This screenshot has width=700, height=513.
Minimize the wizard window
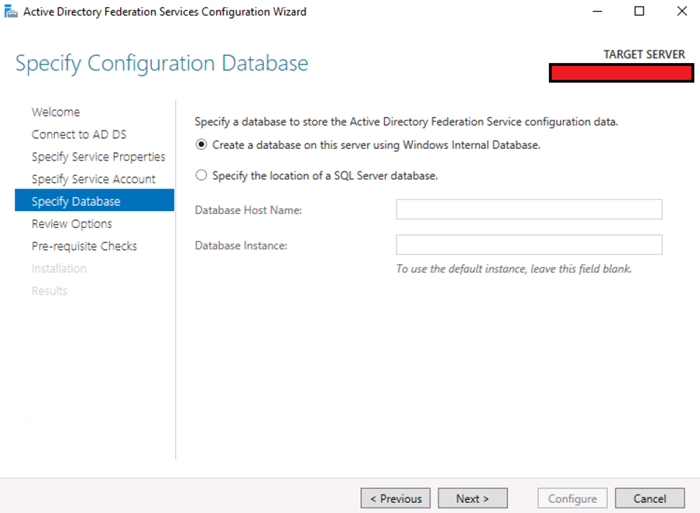(597, 12)
